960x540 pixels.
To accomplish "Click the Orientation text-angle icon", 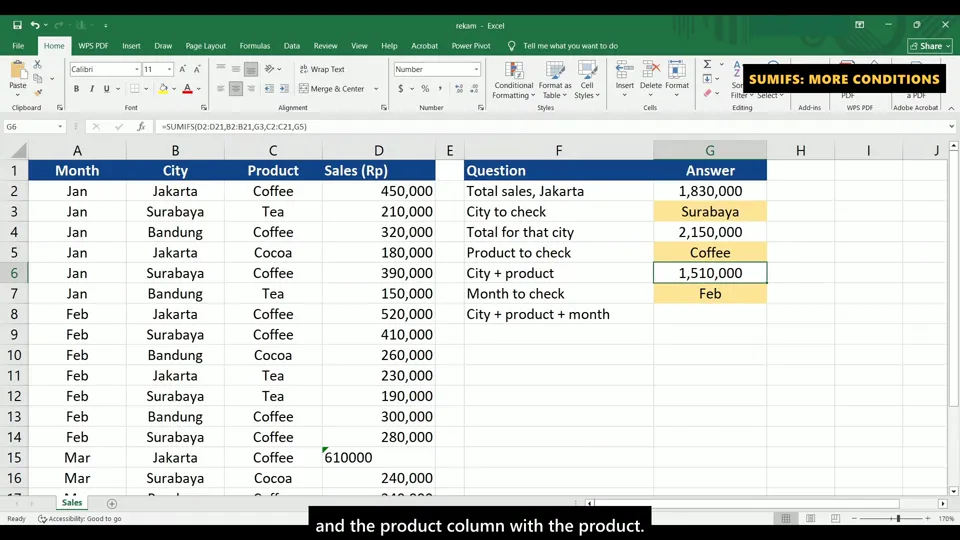I will [x=269, y=69].
